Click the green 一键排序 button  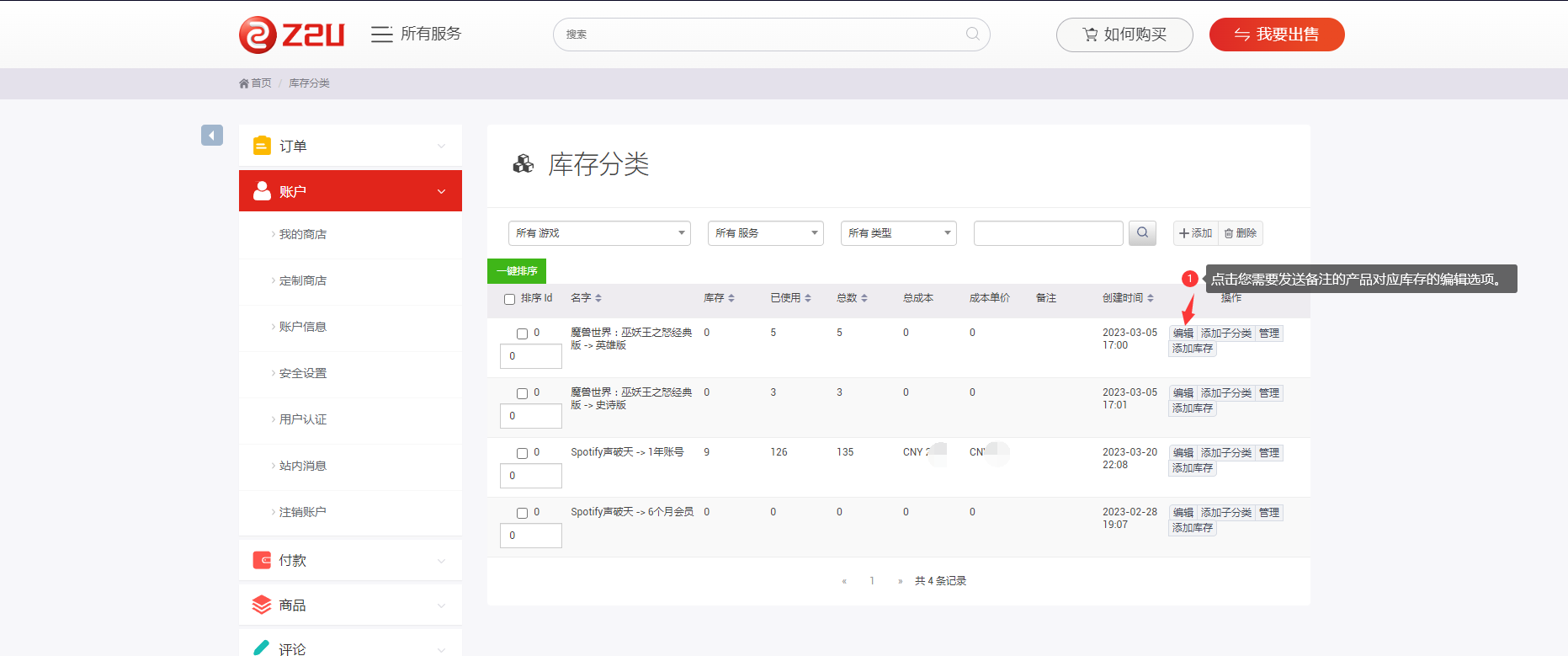coord(517,271)
